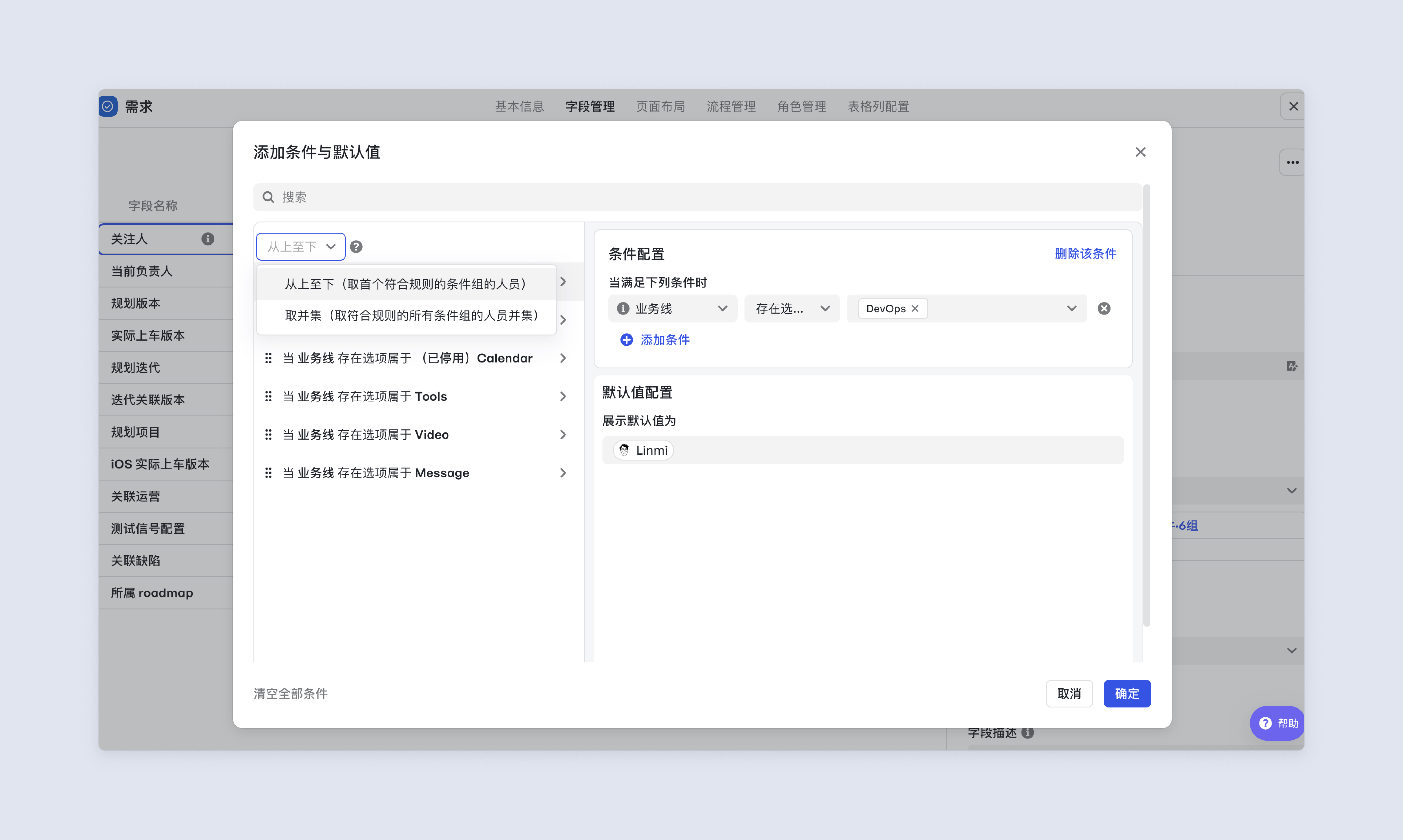Open the 业务线 field dropdown
The height and width of the screenshot is (840, 1403).
[x=673, y=308]
